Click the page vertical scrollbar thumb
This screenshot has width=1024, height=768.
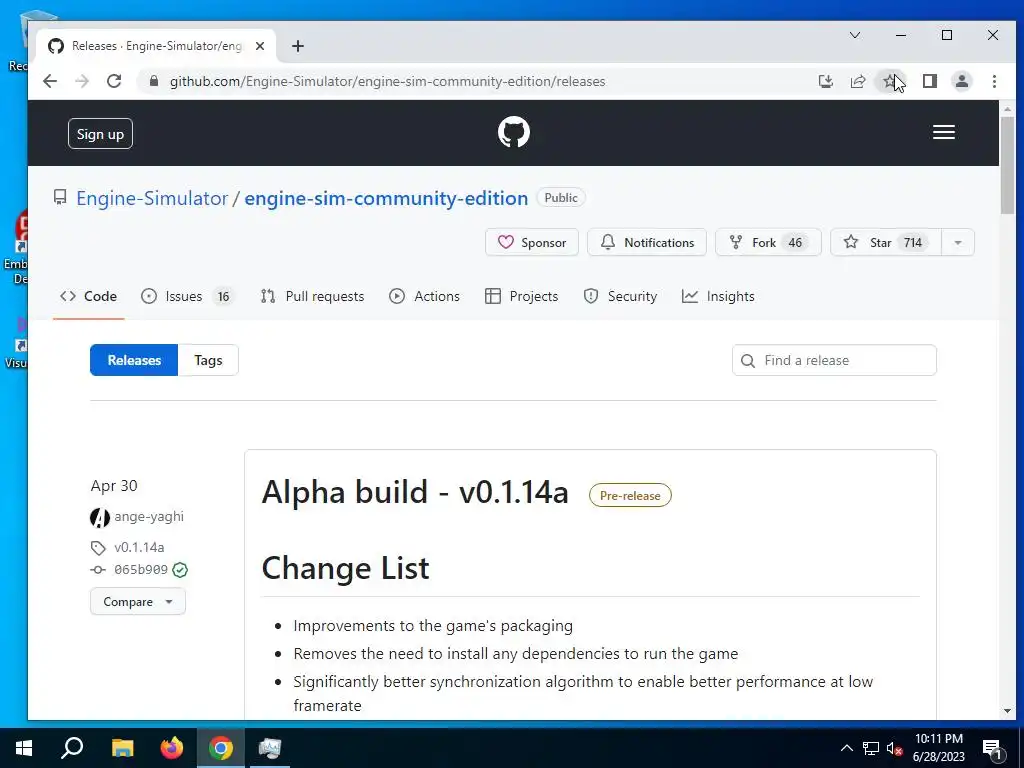pyautogui.click(x=1007, y=165)
